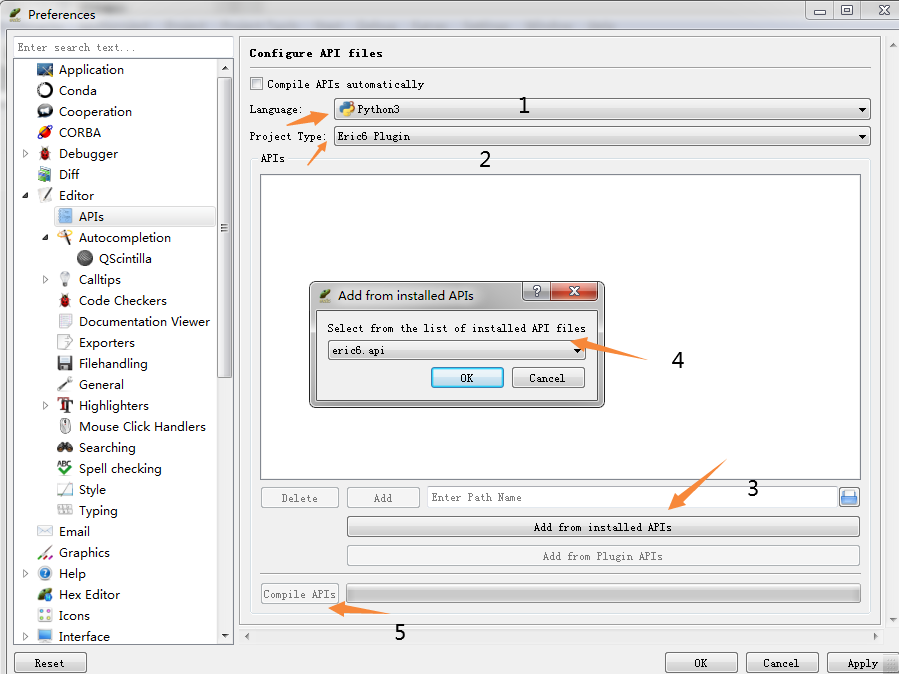Expand the Debugger tree node

point(25,154)
